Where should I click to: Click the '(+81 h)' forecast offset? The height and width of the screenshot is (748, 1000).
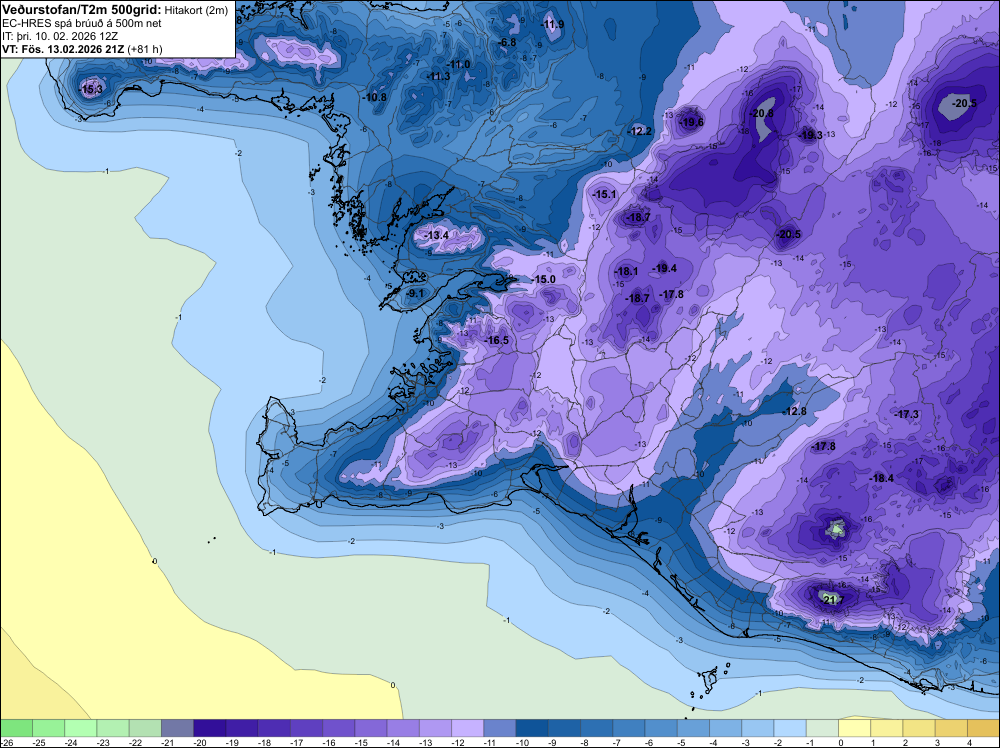pos(145,49)
